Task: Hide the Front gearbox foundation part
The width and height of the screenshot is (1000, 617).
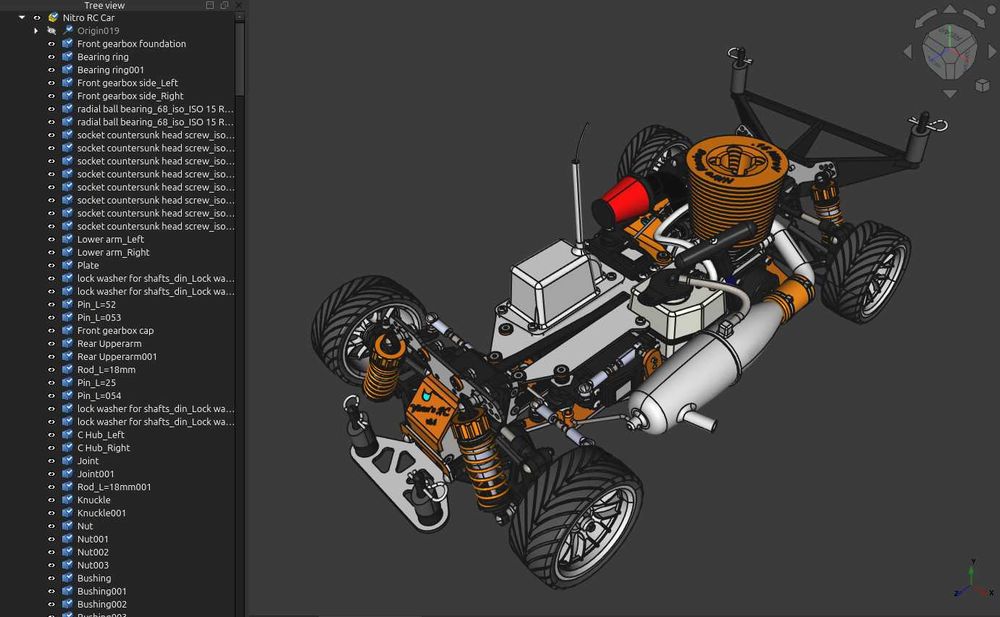Action: pos(52,44)
